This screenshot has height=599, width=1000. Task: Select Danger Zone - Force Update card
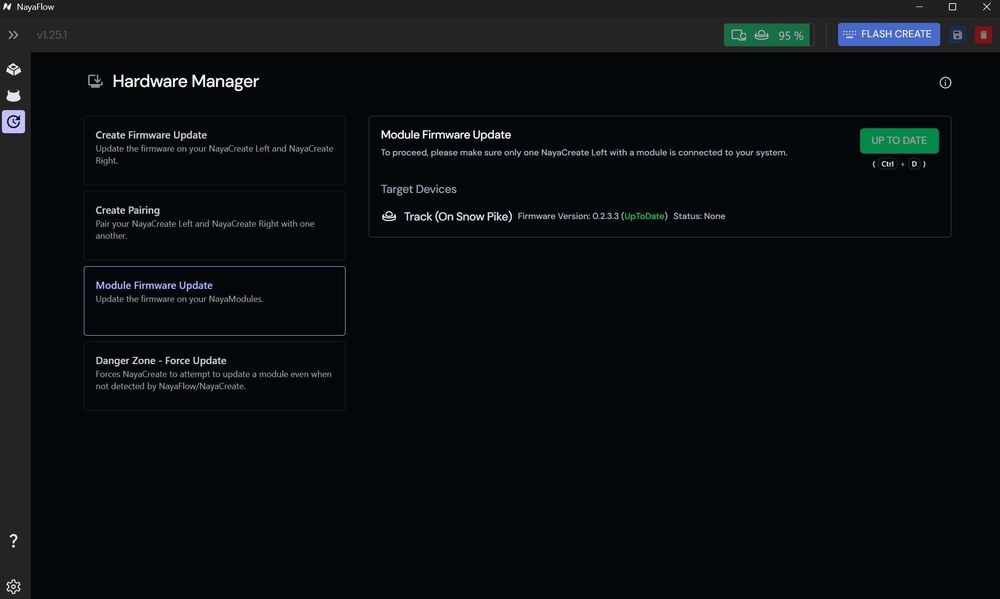214,376
